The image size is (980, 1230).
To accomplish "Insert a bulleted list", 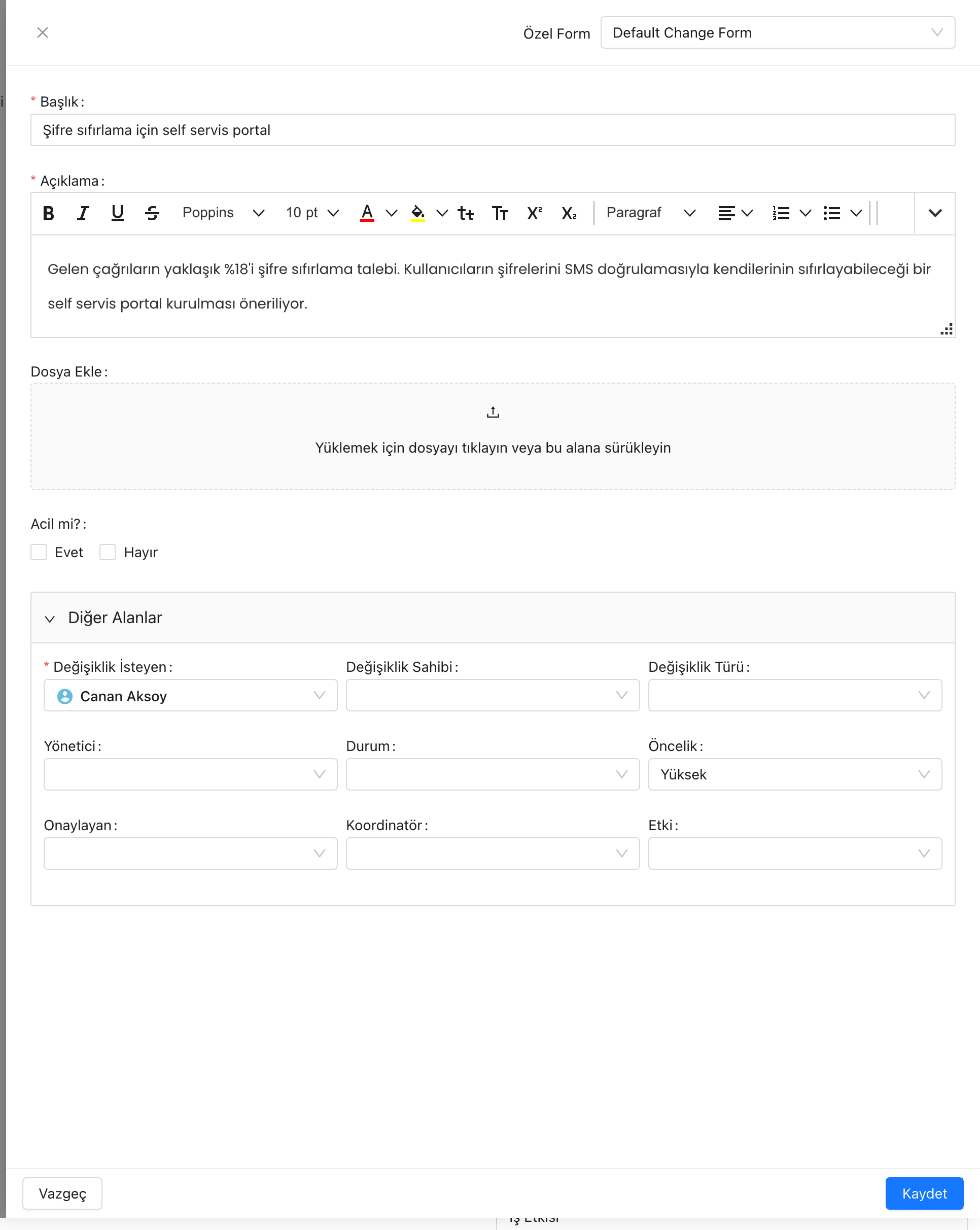I will [832, 213].
